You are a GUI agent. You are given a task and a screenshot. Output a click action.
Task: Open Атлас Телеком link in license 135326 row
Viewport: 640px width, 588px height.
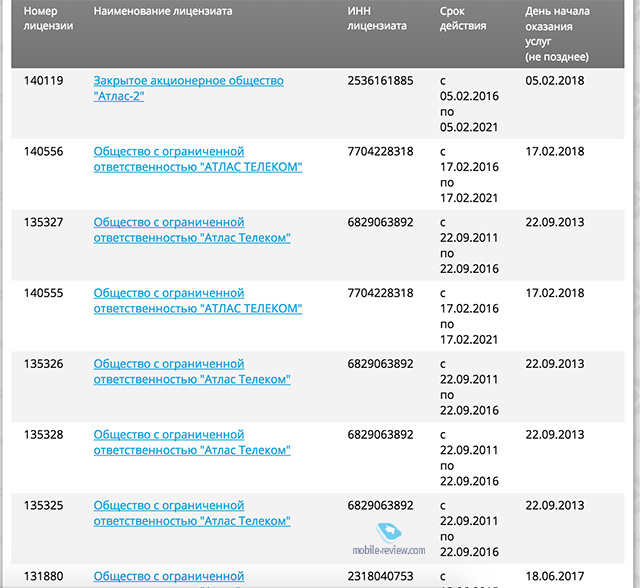click(192, 372)
